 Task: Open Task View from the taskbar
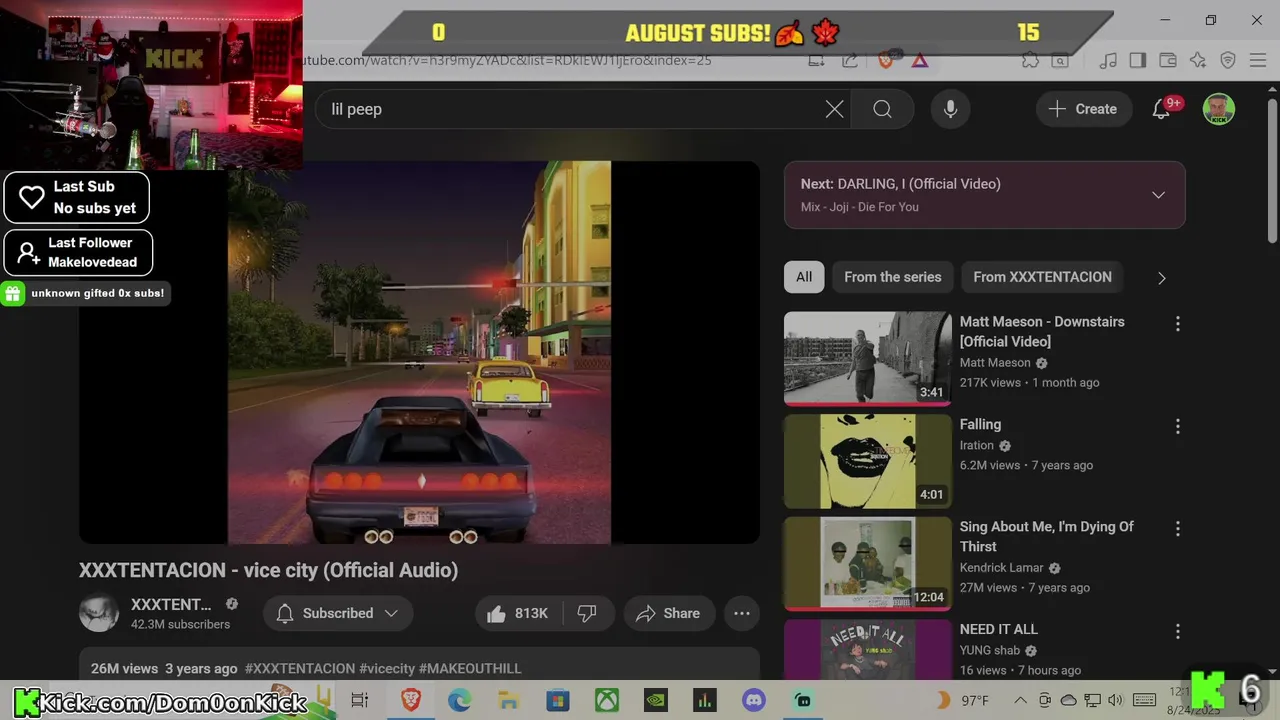(x=360, y=700)
